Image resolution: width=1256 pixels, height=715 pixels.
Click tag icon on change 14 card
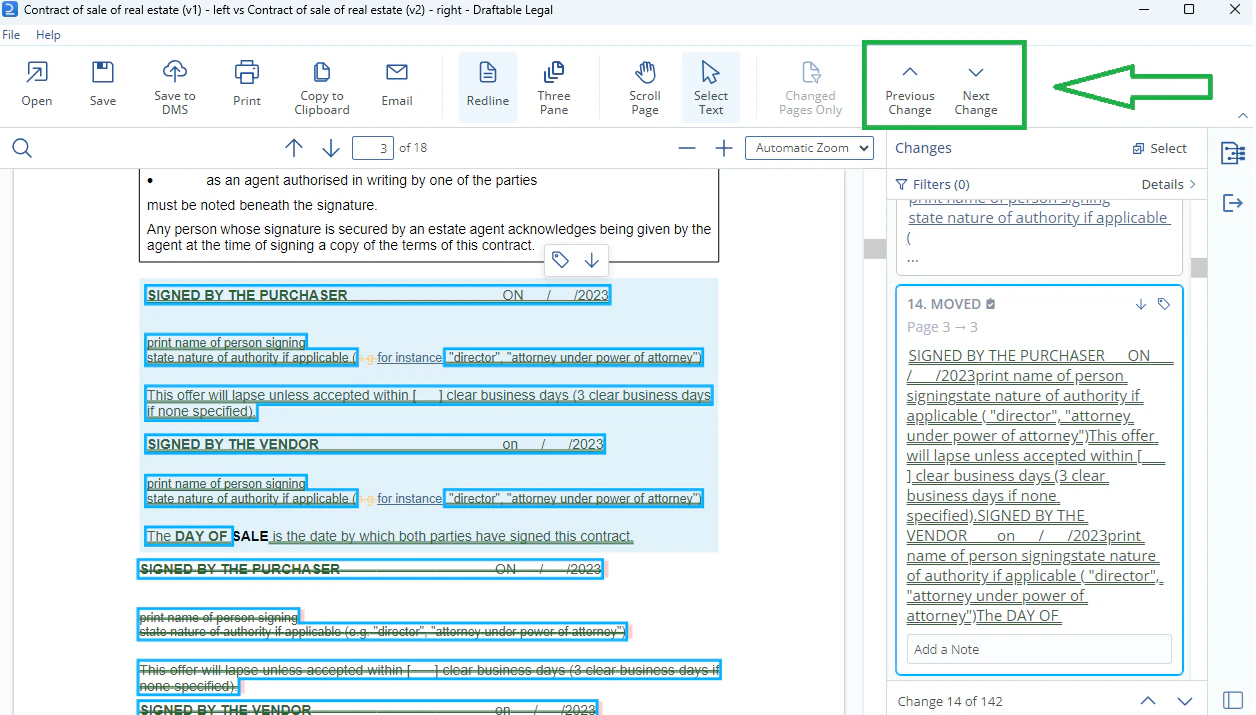coord(1164,304)
